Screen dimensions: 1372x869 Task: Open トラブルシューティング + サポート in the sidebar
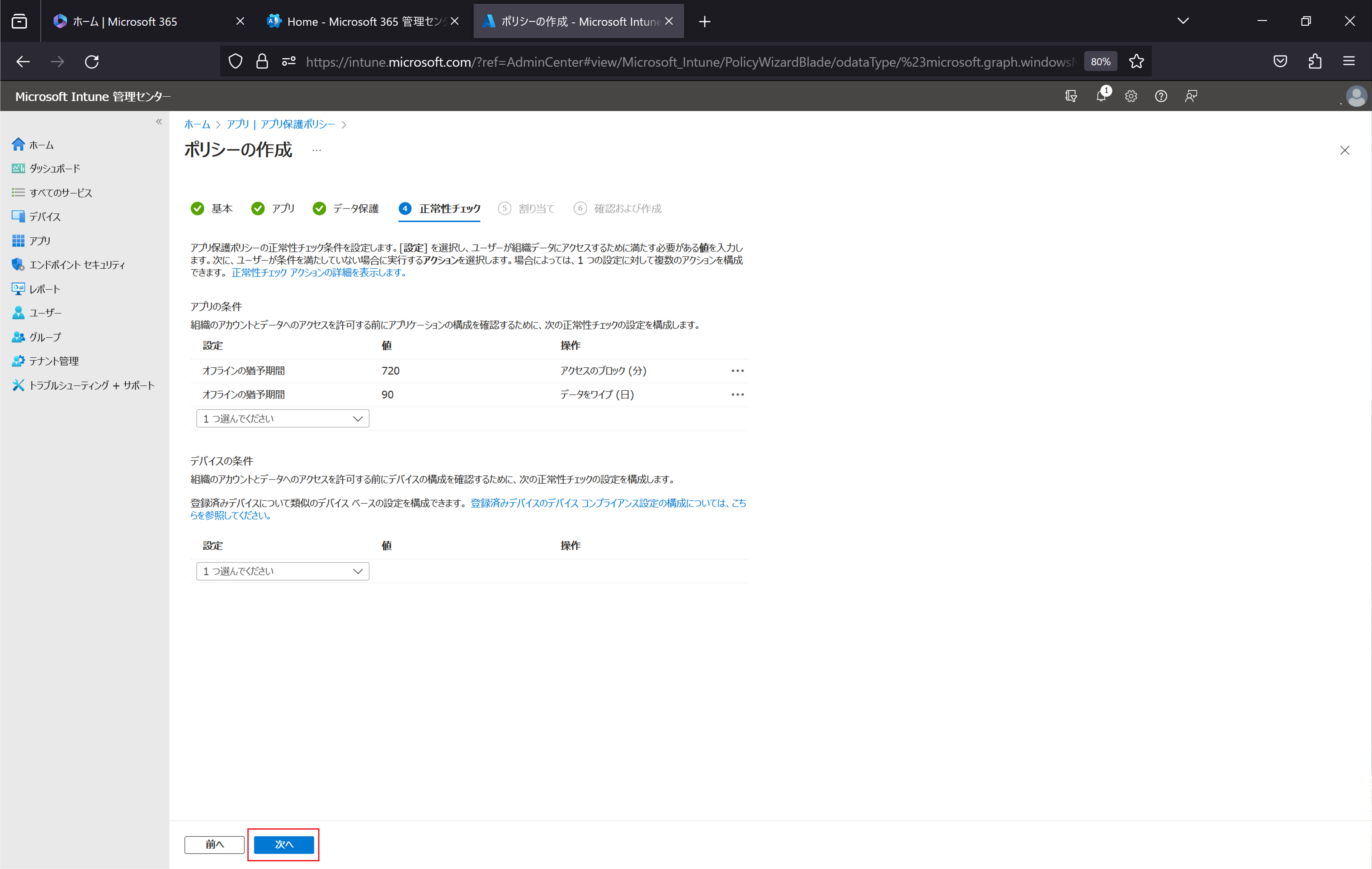91,385
